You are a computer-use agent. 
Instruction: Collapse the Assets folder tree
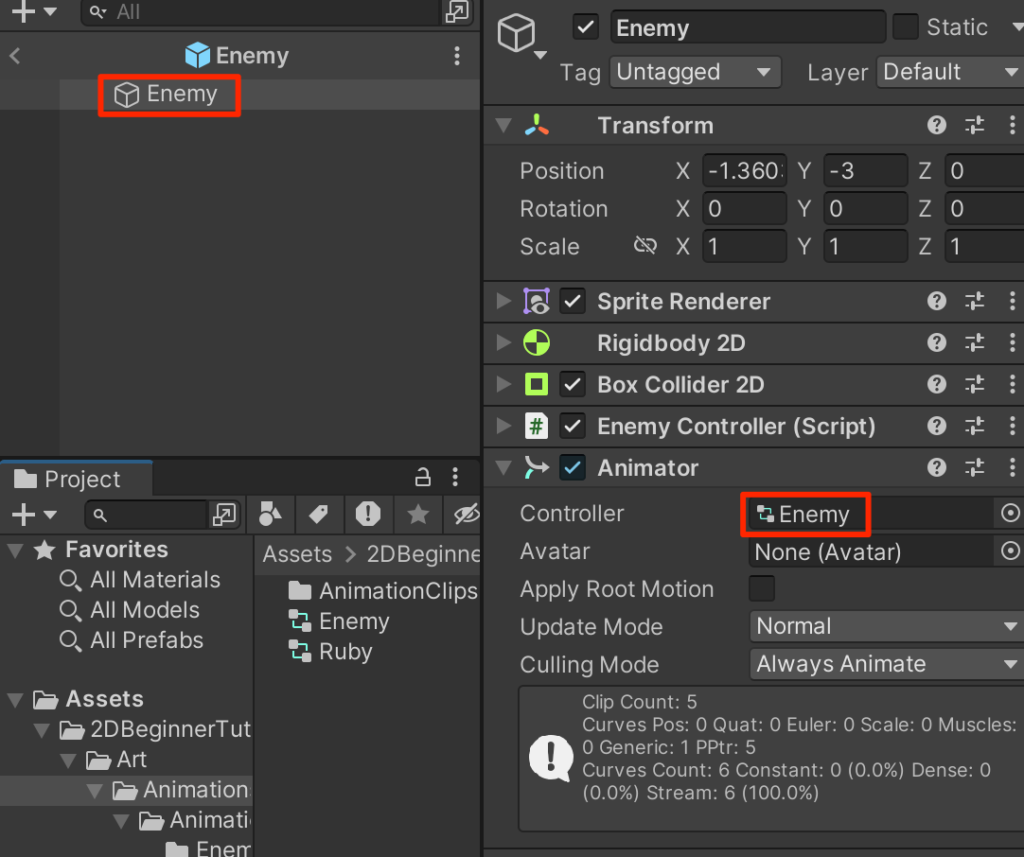16,700
